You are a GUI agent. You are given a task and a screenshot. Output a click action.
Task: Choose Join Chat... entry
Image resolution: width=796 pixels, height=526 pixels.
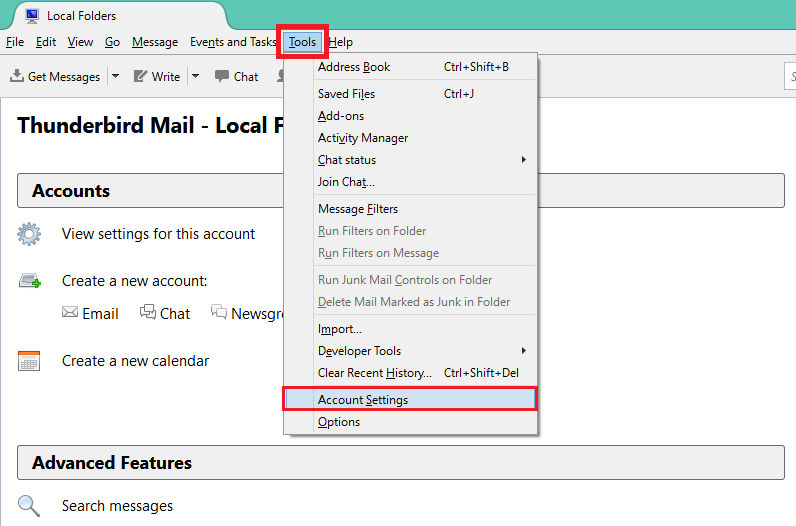(410, 182)
